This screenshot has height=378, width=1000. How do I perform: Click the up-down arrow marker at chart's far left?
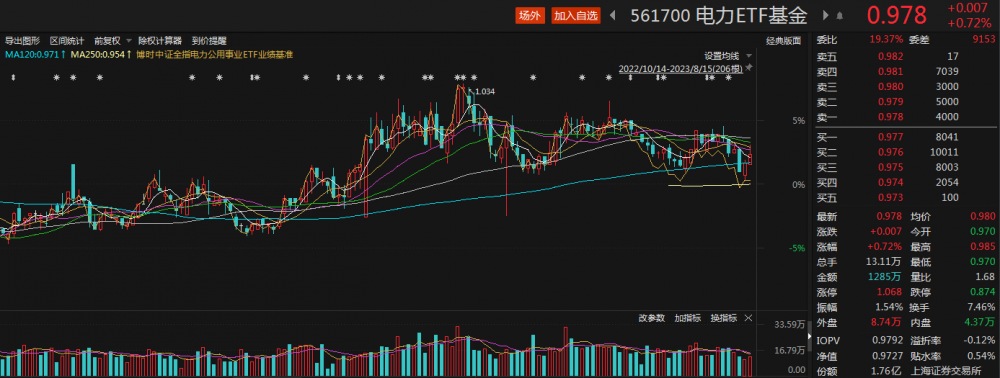point(13,78)
